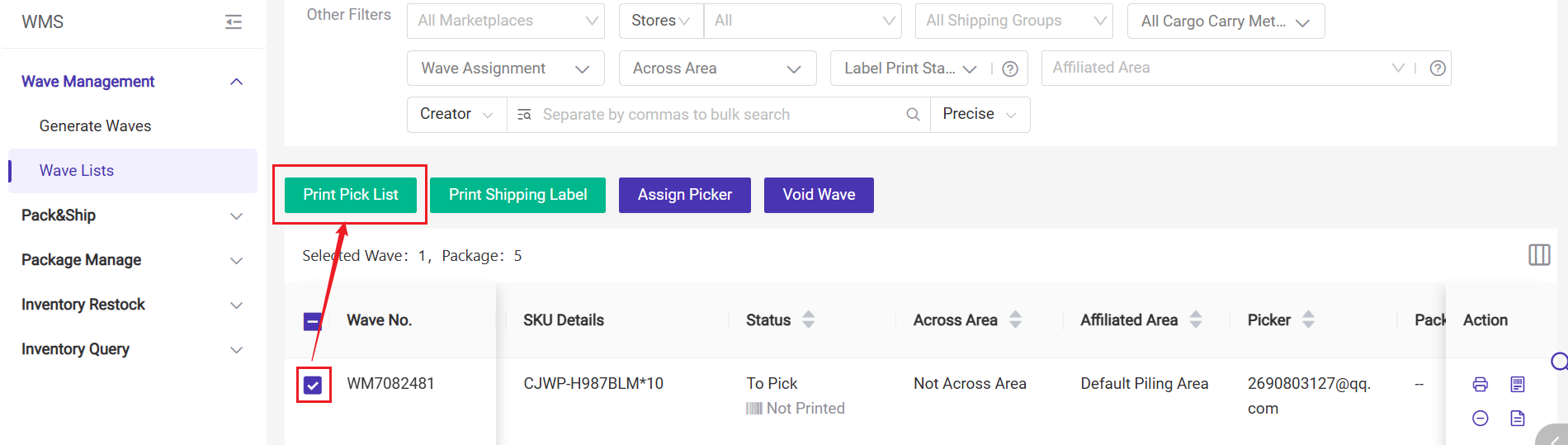Click the search magnifier icon in the bulk search box
Image resolution: width=1568 pixels, height=445 pixels.
[913, 115]
